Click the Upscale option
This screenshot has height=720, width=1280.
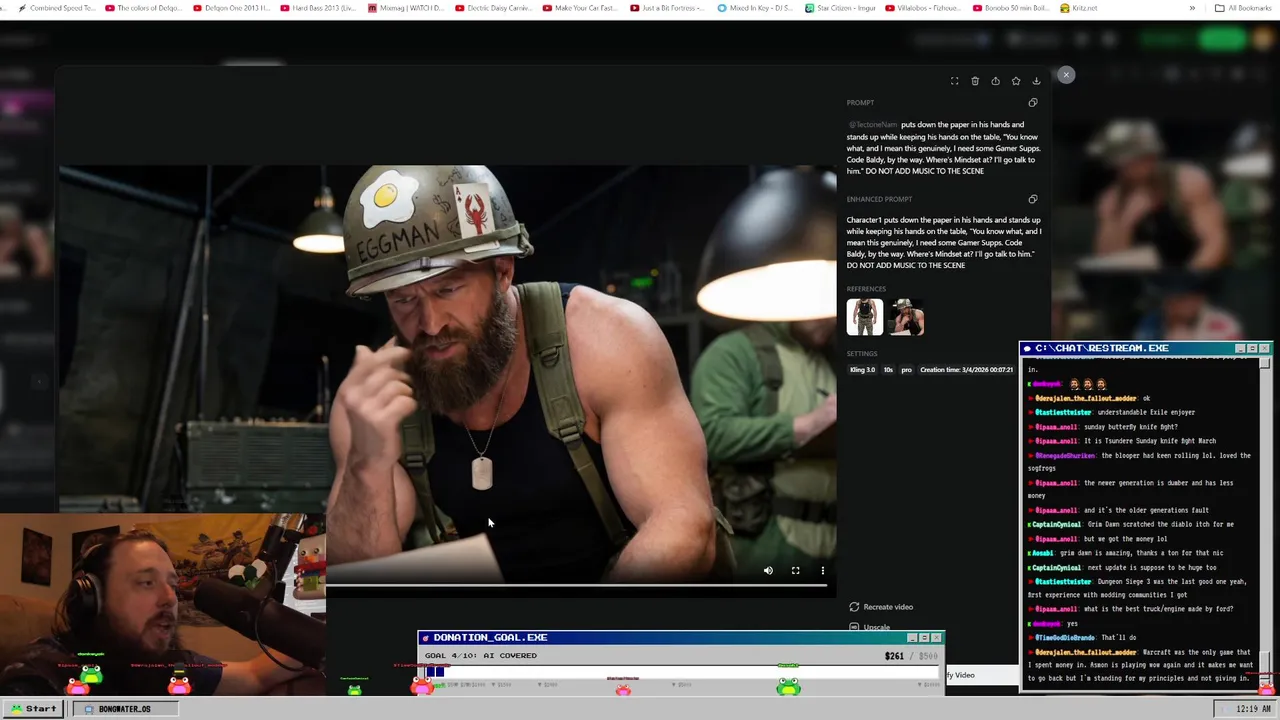pos(870,627)
